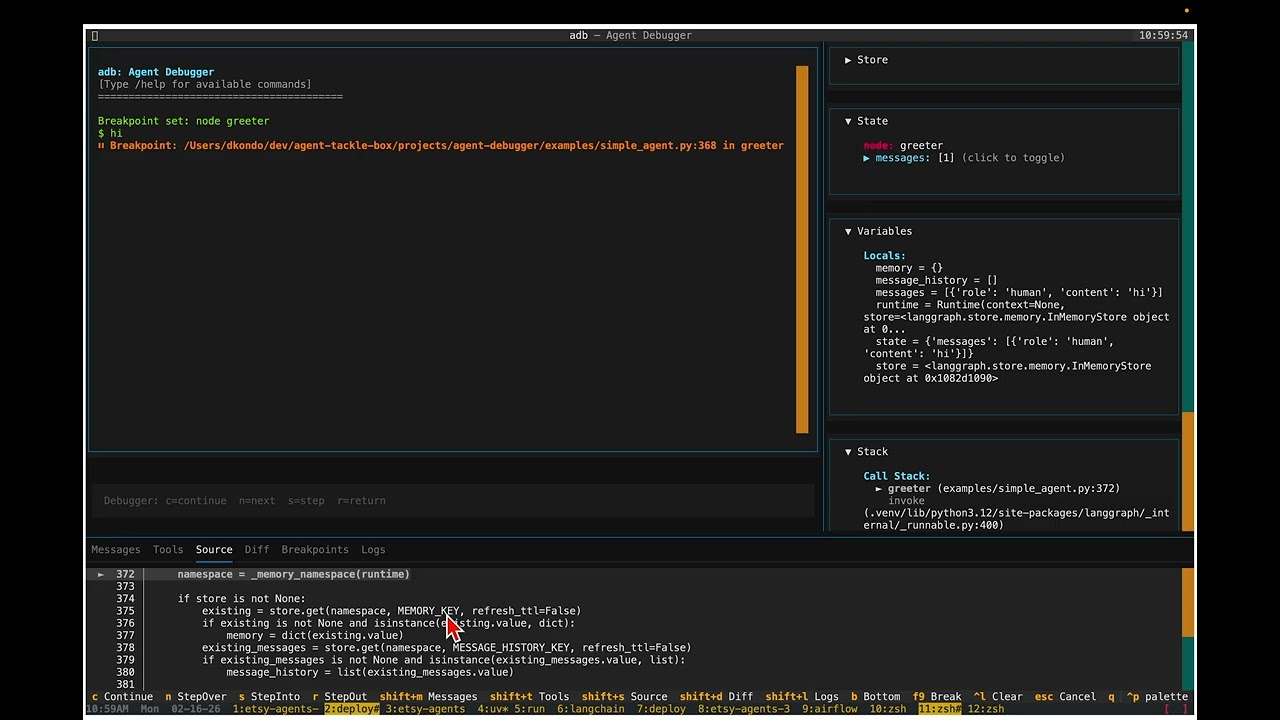Click StepInto in the footer bar
1280x720 pixels.
(x=269, y=697)
